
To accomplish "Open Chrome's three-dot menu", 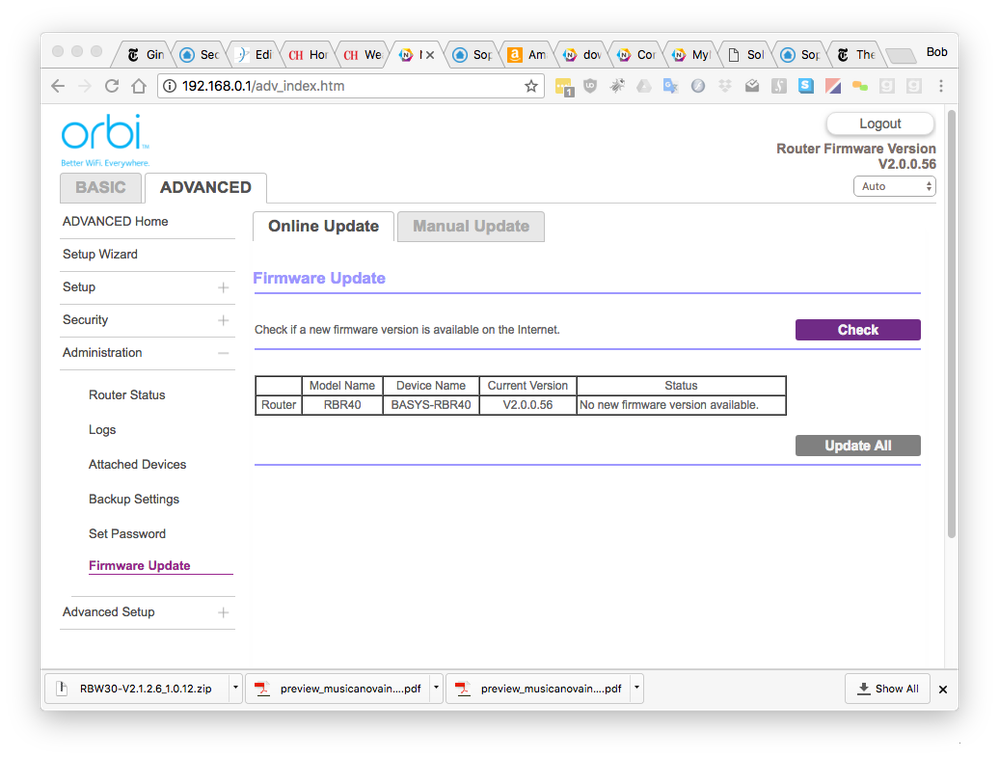I will pyautogui.click(x=941, y=85).
